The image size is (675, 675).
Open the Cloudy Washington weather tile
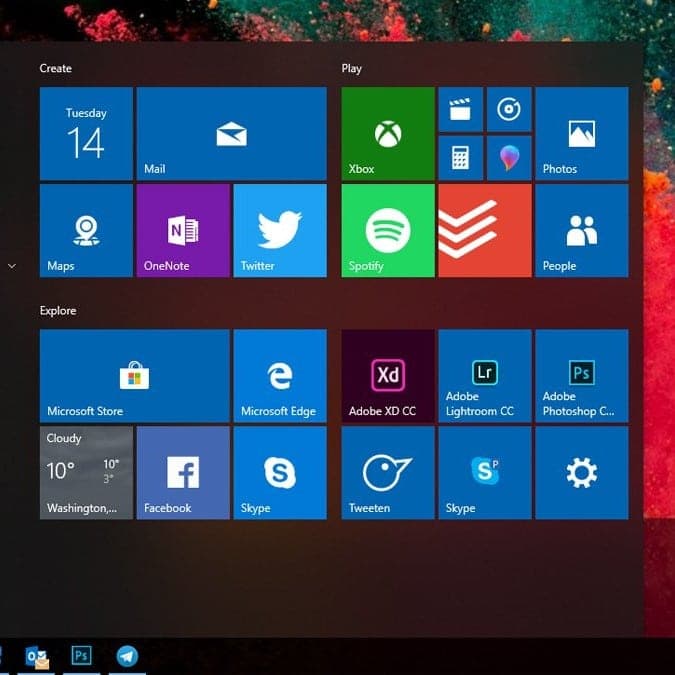[x=86, y=473]
